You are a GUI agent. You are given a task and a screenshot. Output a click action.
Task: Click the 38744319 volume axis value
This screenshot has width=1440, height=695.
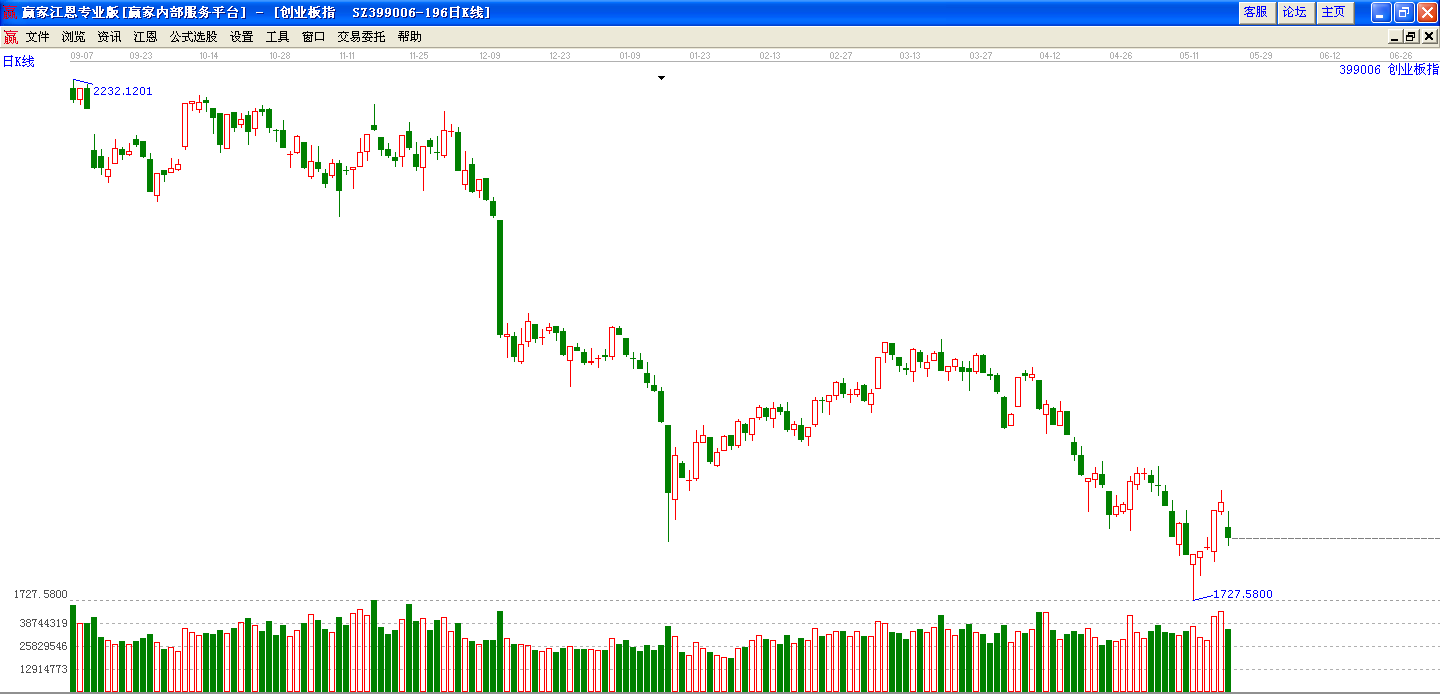(44, 623)
